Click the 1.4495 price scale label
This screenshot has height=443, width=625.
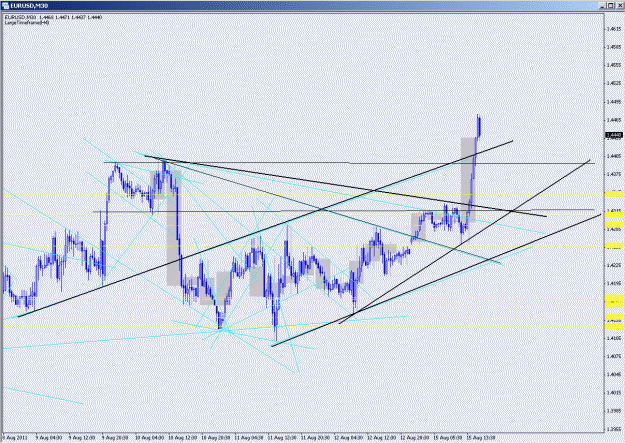point(614,102)
